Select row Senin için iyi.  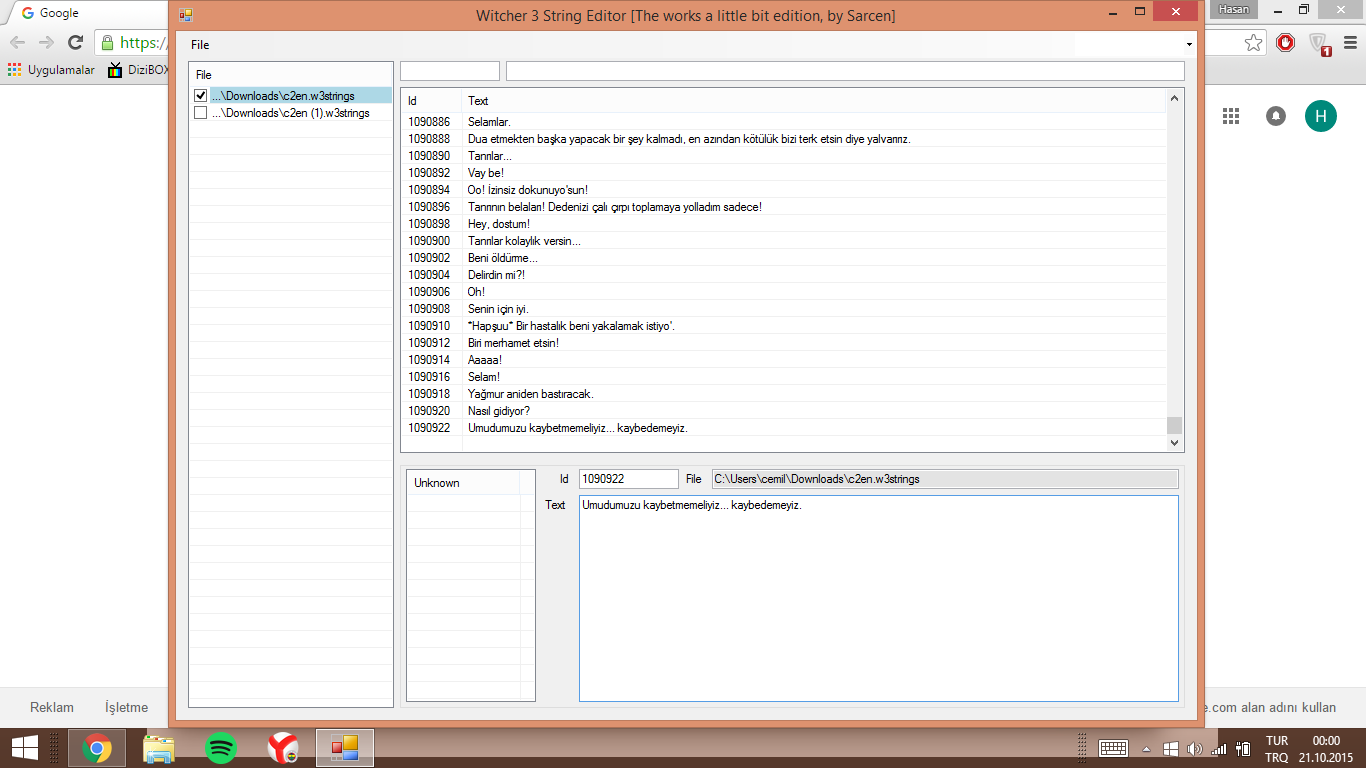[784, 309]
